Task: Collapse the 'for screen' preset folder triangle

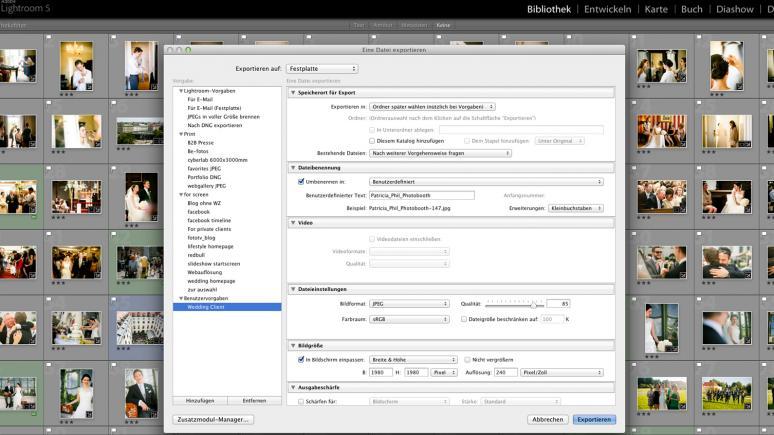Action: coord(181,195)
